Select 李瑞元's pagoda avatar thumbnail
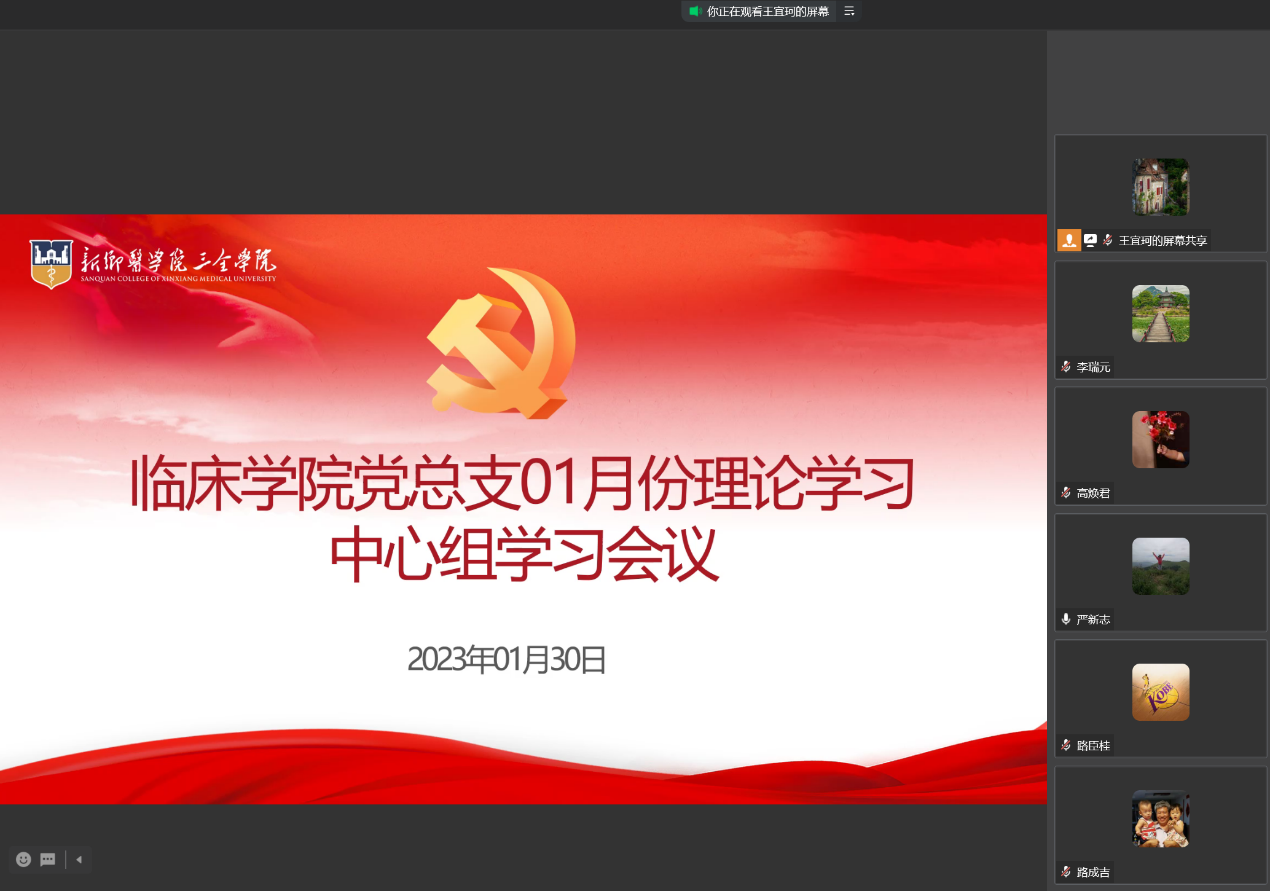 click(x=1160, y=314)
